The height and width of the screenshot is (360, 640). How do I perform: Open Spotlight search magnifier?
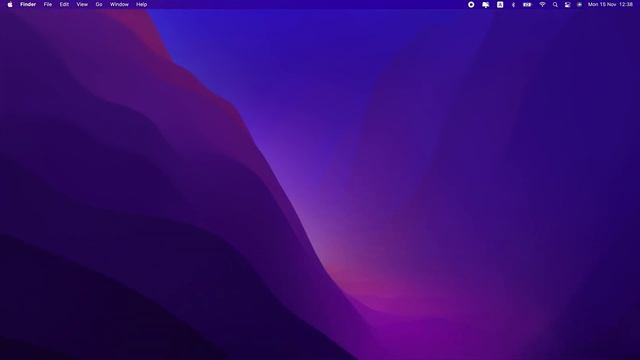(555, 4)
